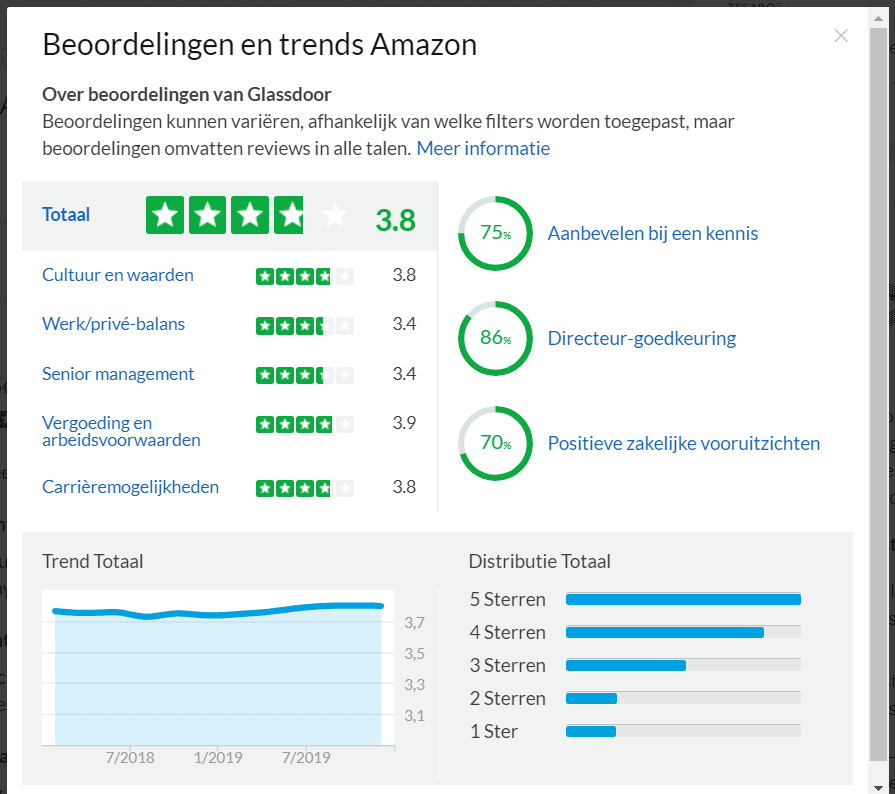Screen dimensions: 895x794
Task: Open the Meer informatie link
Action: (483, 148)
